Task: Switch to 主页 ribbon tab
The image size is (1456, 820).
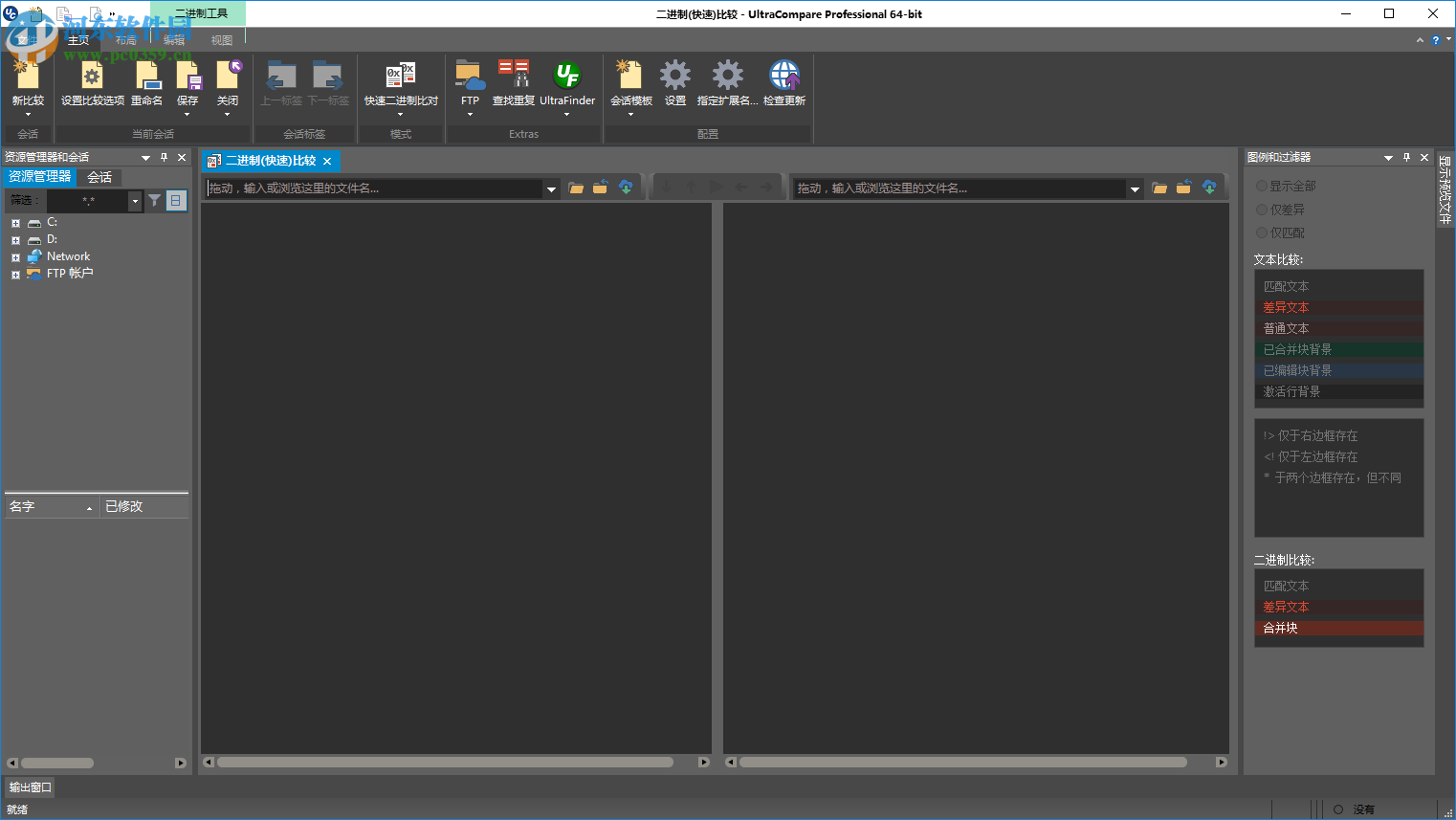Action: point(77,40)
